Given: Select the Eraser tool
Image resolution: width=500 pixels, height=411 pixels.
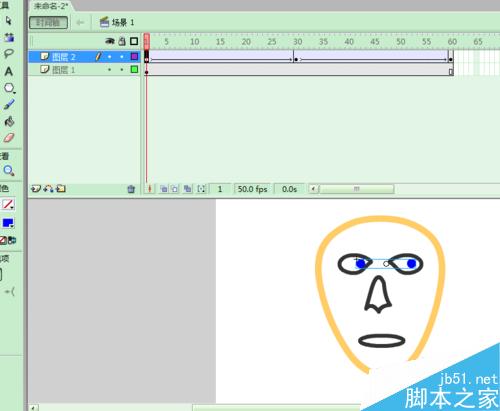Looking at the screenshot, I should [x=9, y=137].
